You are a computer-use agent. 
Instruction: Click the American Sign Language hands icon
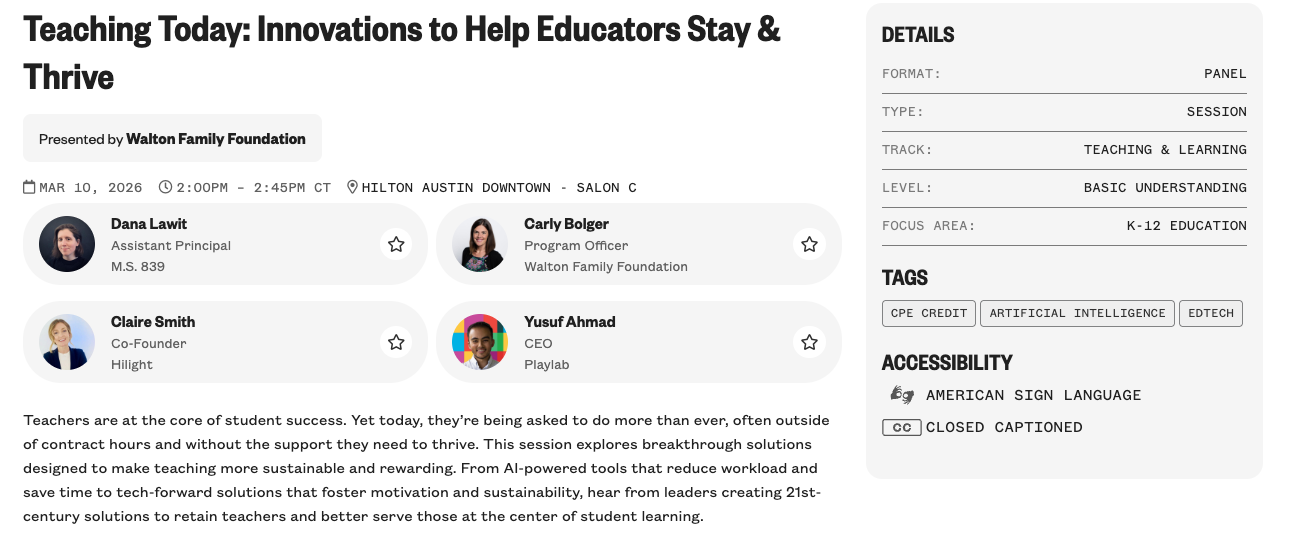pyautogui.click(x=902, y=395)
